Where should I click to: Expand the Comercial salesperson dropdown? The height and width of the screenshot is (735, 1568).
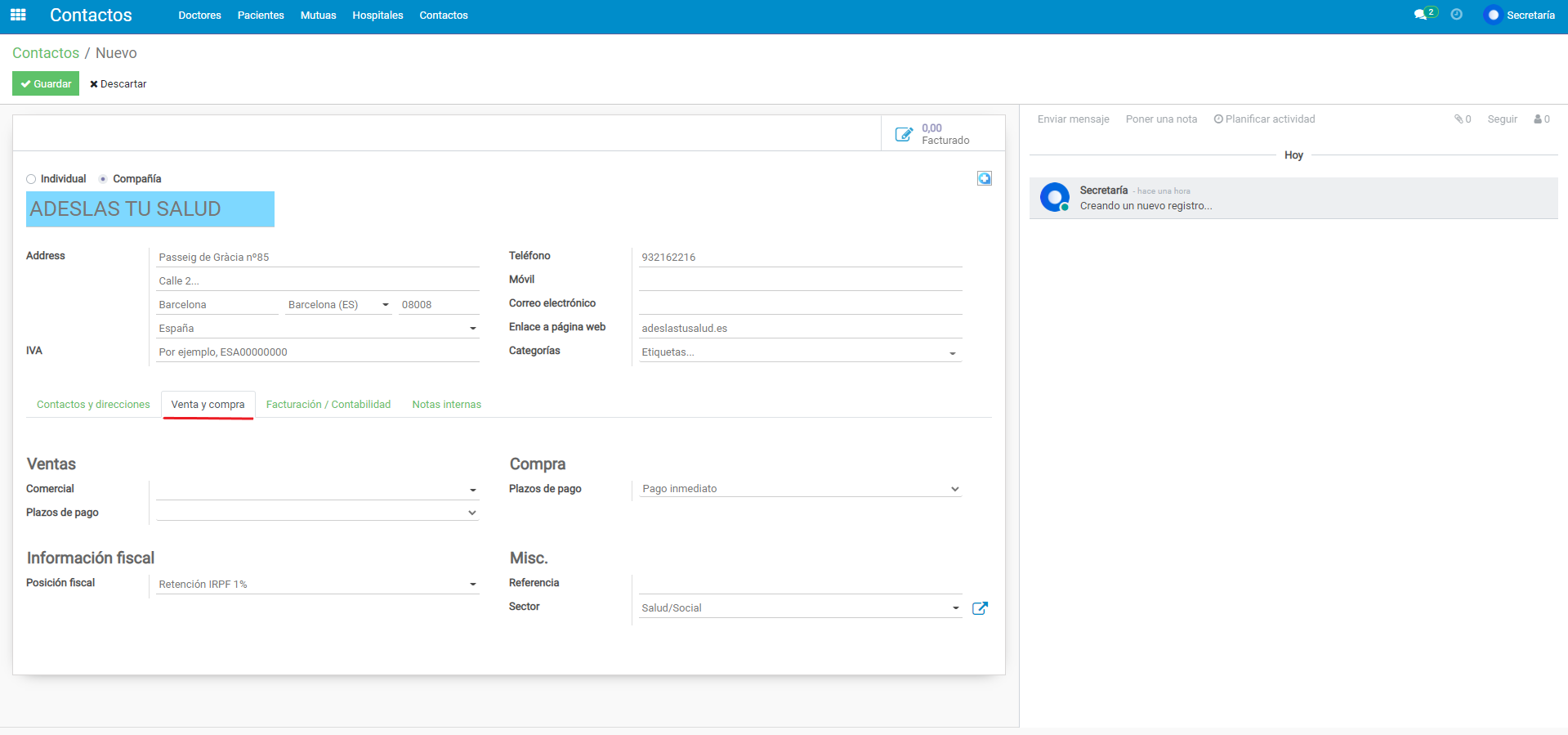point(472,490)
